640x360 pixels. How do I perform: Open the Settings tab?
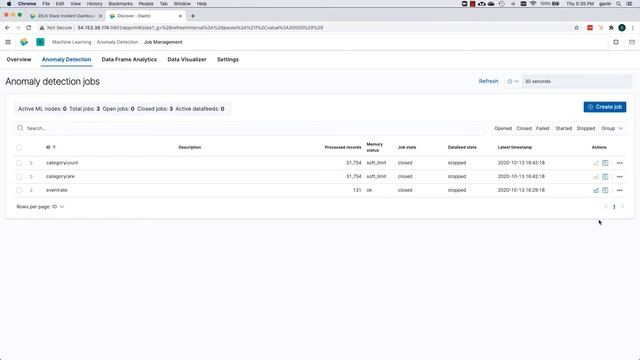(228, 60)
